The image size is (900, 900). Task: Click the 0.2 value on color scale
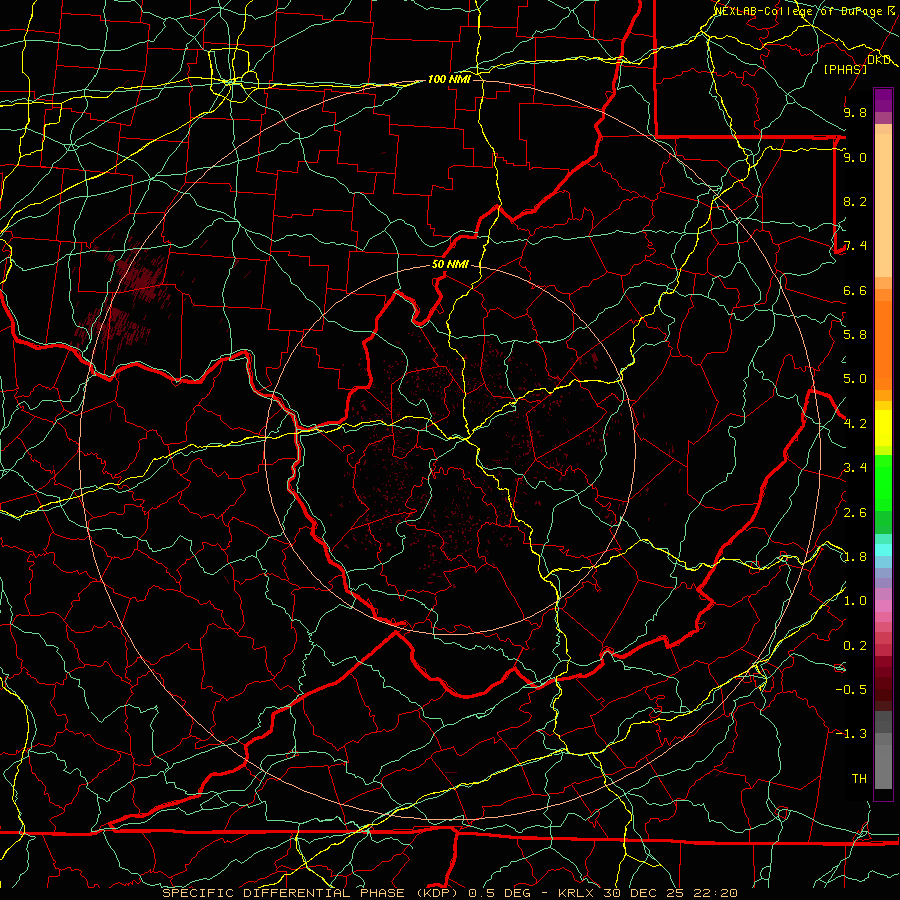click(855, 646)
